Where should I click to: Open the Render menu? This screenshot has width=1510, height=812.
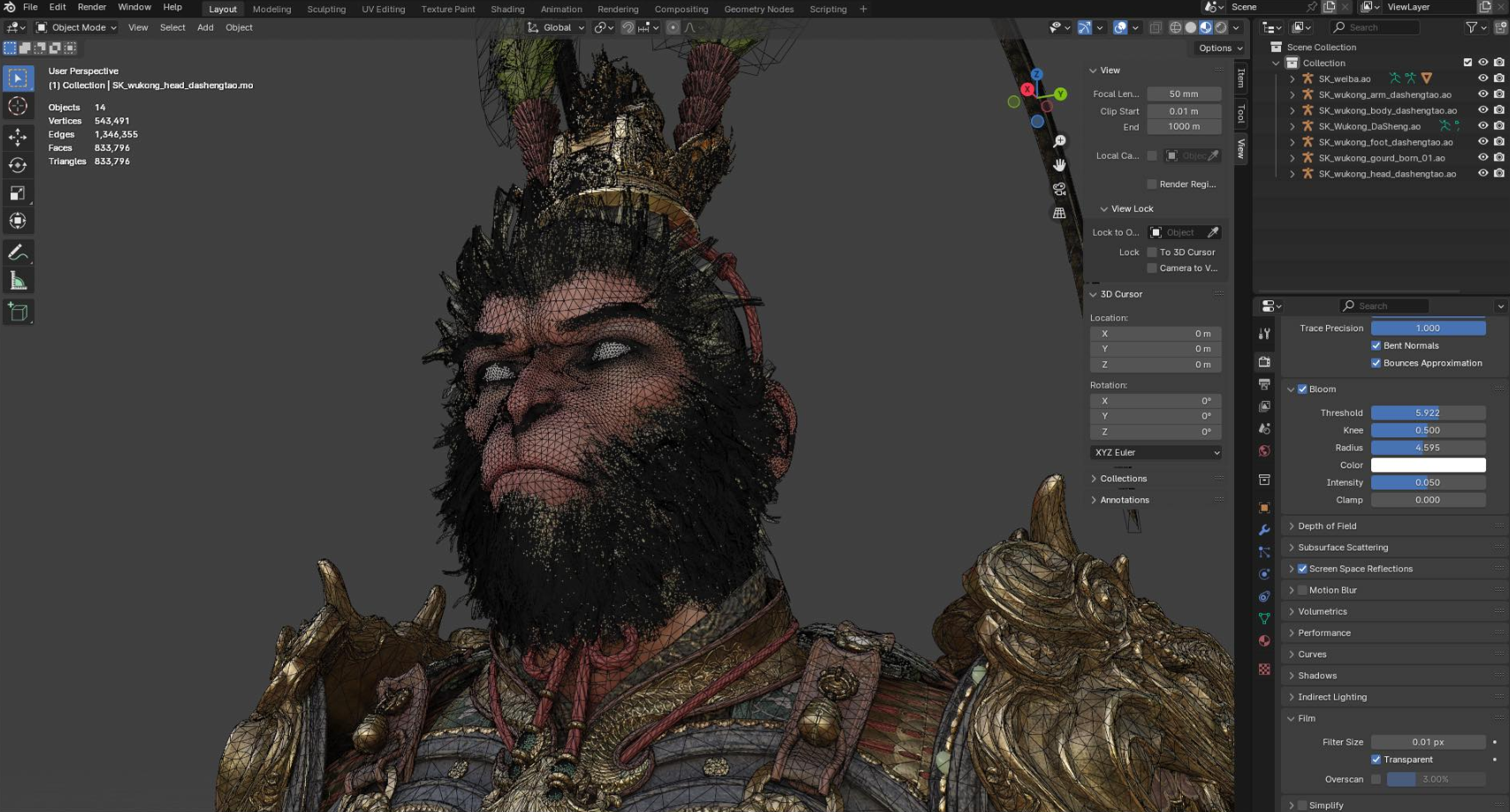pyautogui.click(x=92, y=7)
